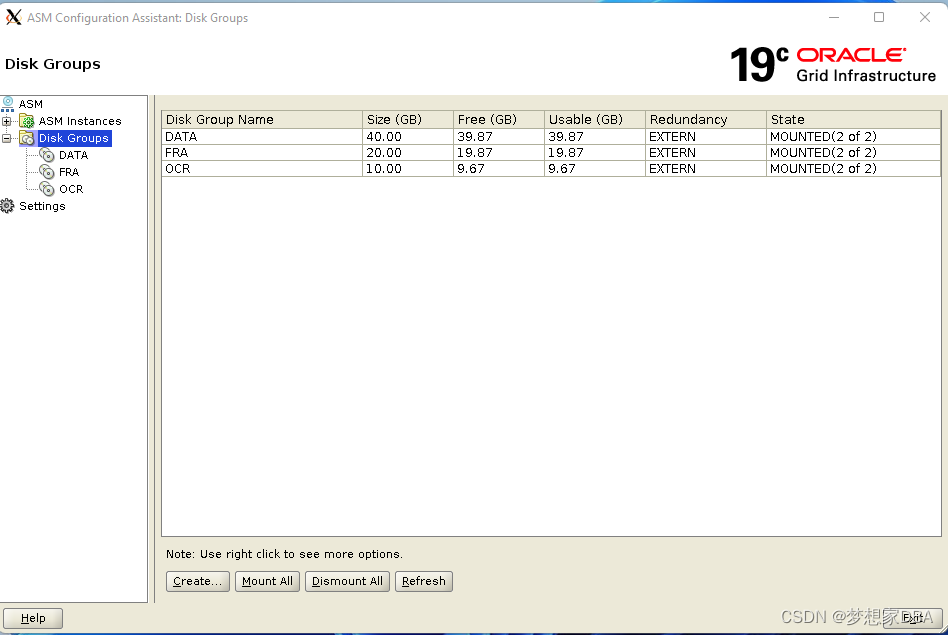Close the ASM Configuration Assistant window

click(924, 18)
